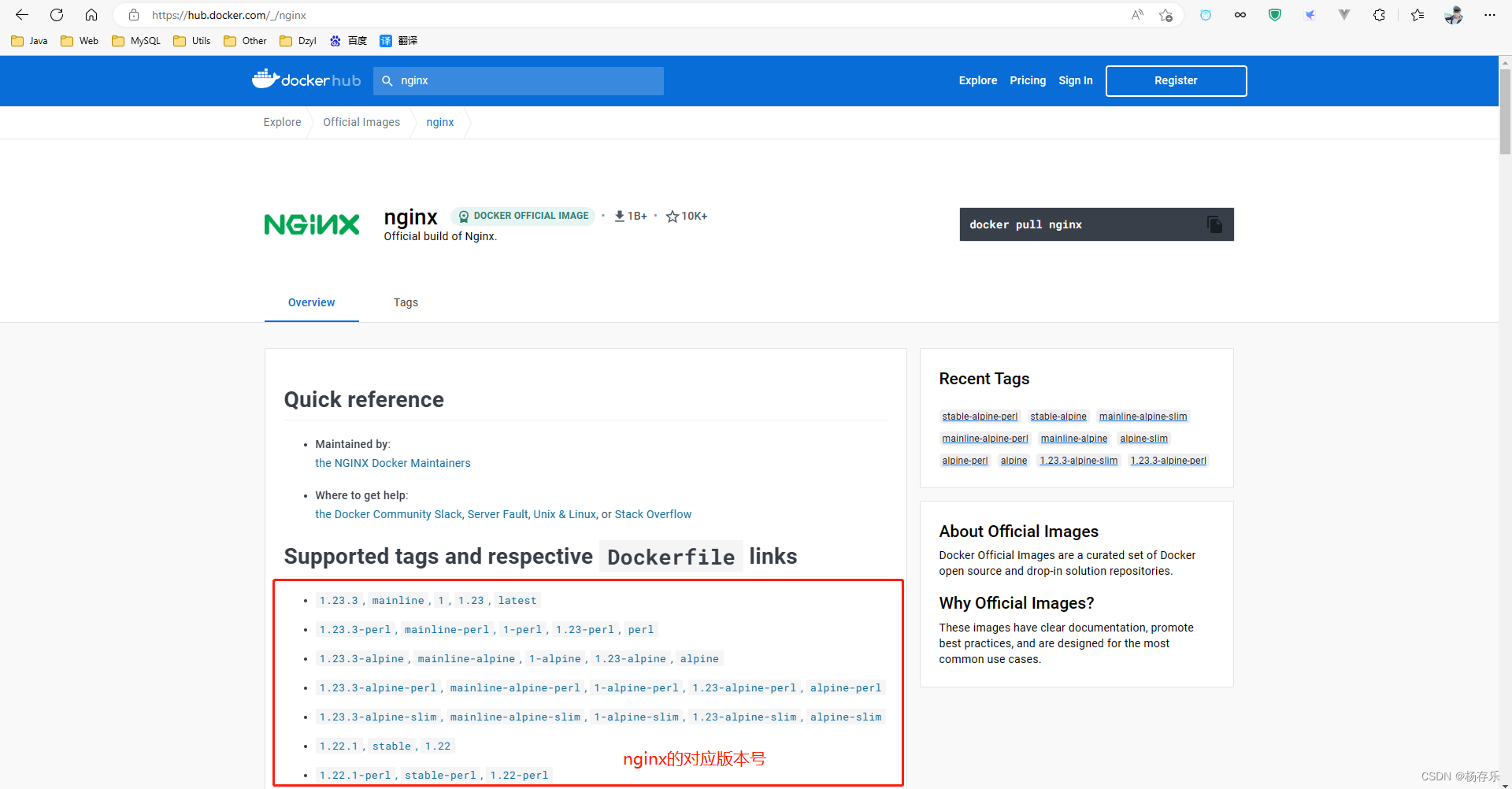The height and width of the screenshot is (789, 1512).
Task: Click the latest tag link
Action: click(x=517, y=600)
